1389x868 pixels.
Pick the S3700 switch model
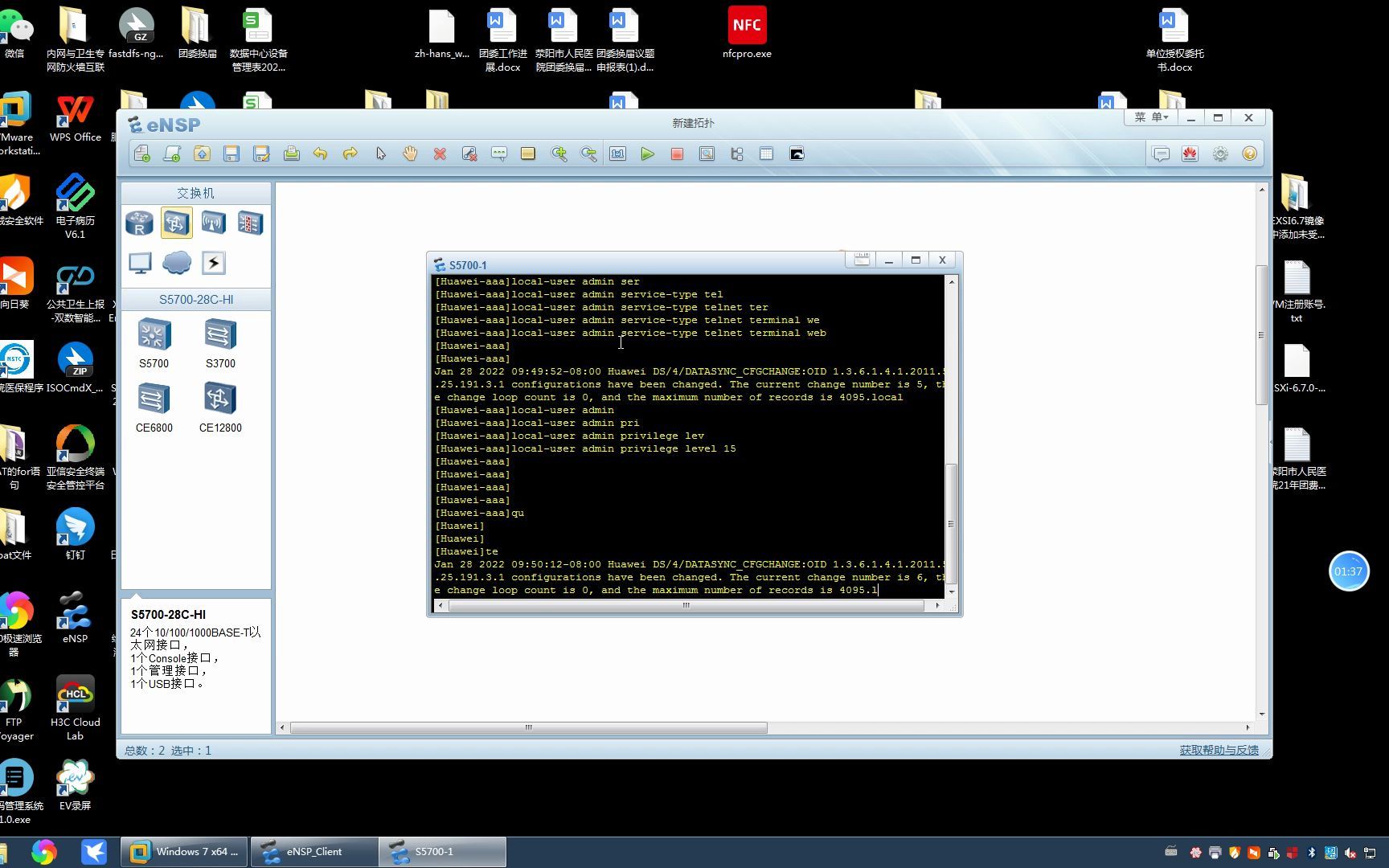[x=220, y=343]
